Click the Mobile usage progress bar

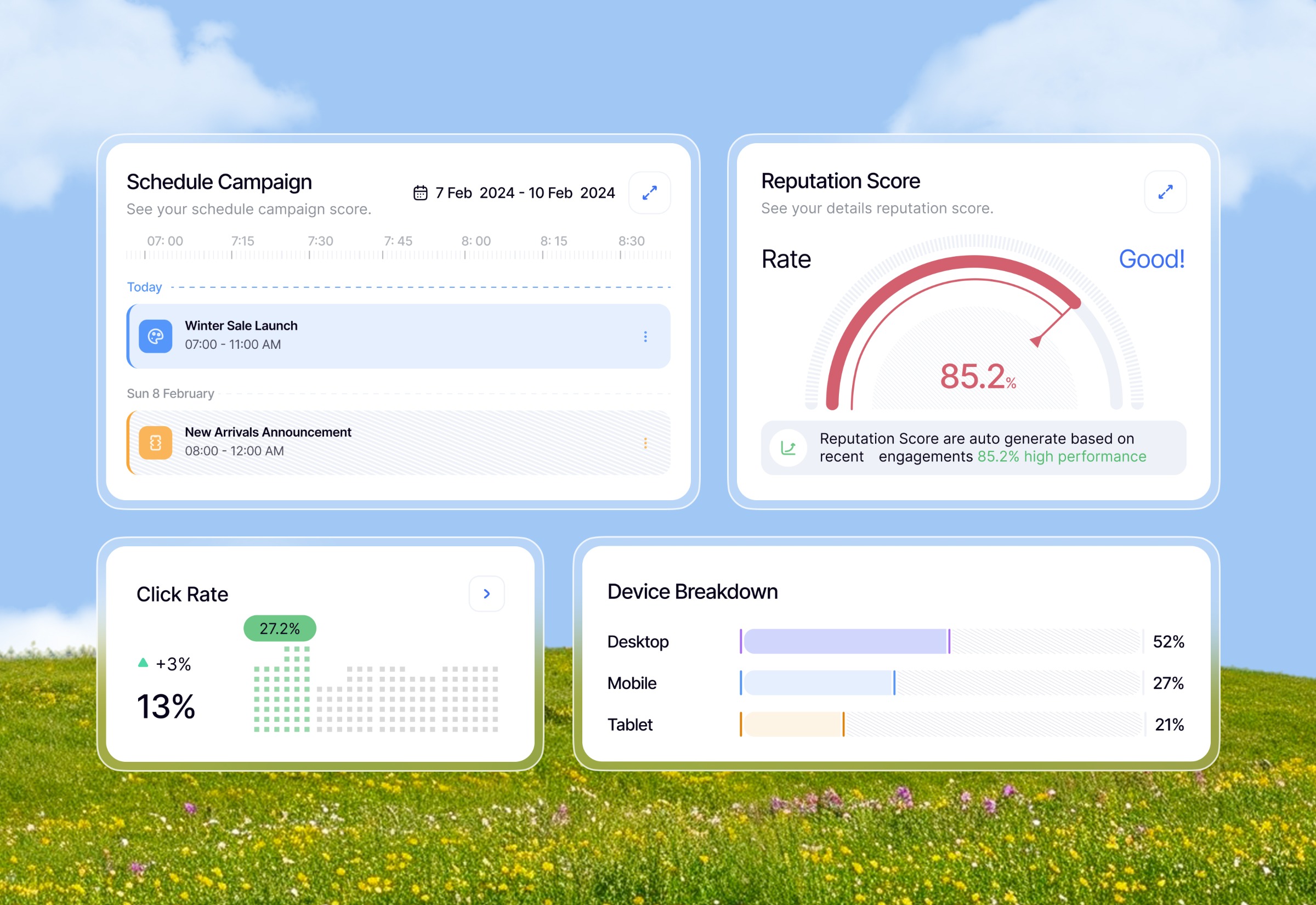[819, 683]
